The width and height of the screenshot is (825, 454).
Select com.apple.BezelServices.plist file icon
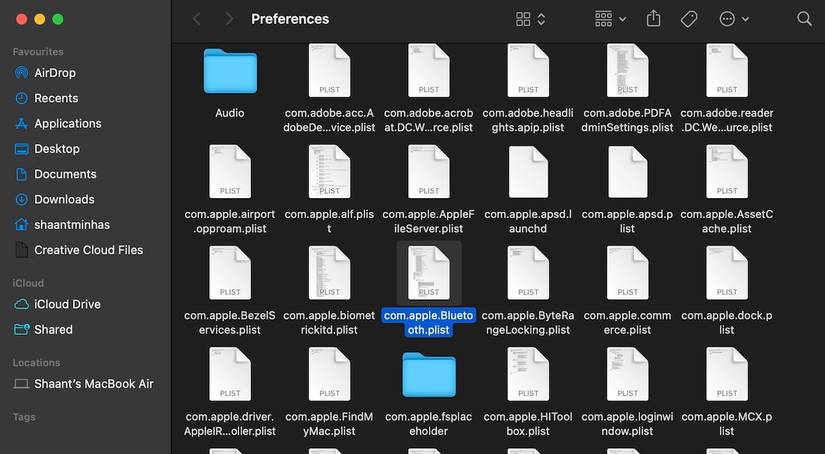230,273
